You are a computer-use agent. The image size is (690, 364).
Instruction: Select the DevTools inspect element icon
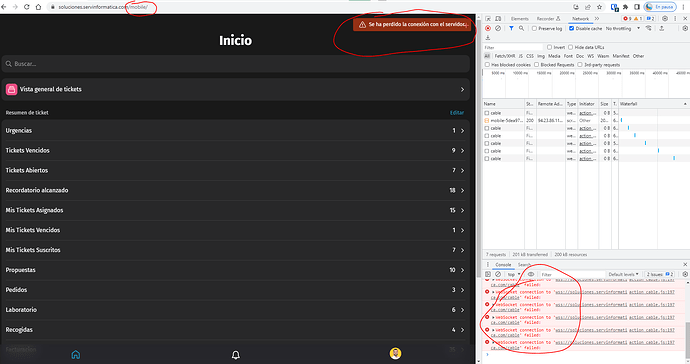(x=488, y=18)
